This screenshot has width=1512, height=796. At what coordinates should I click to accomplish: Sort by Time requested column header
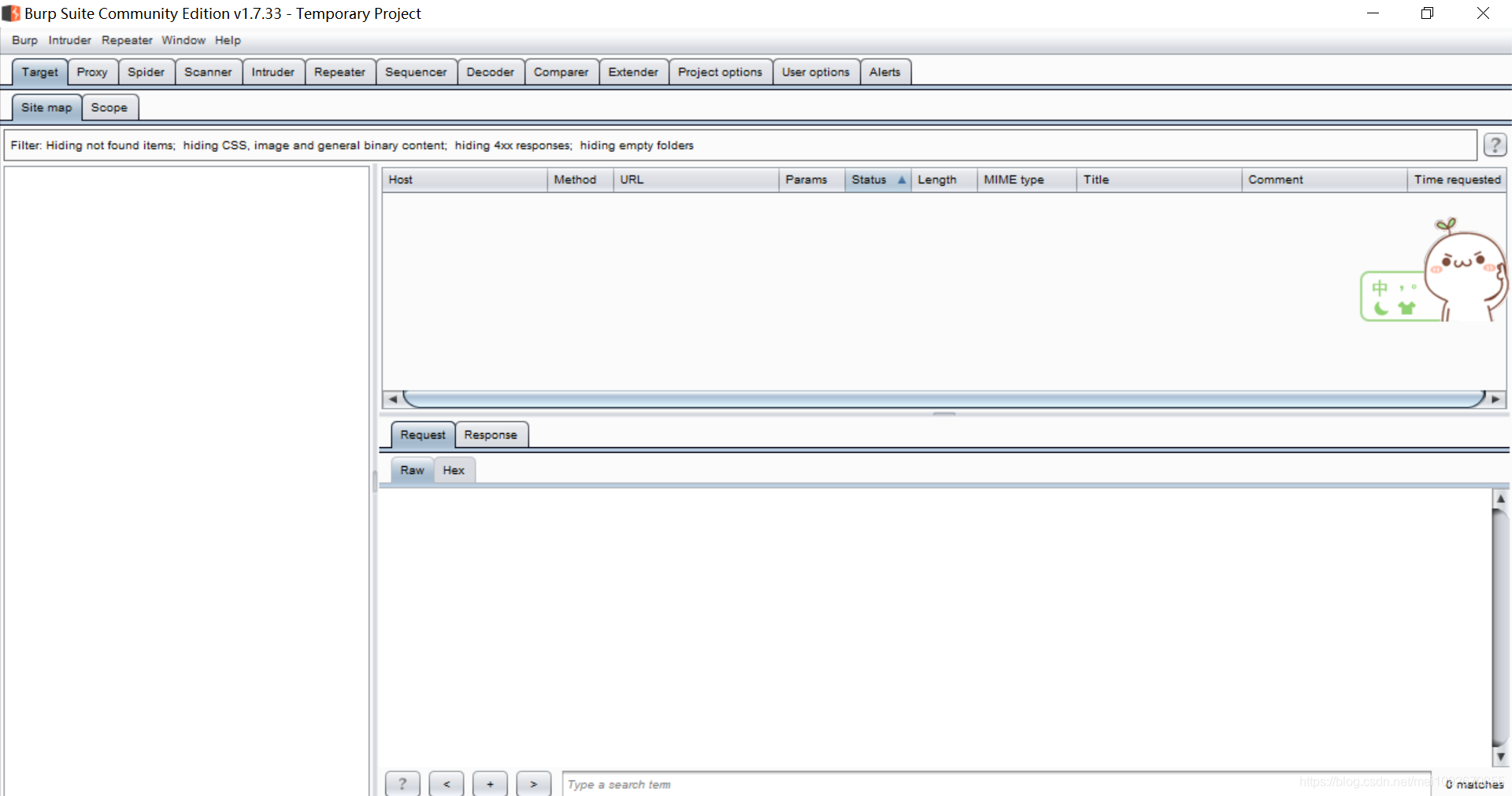pyautogui.click(x=1457, y=180)
